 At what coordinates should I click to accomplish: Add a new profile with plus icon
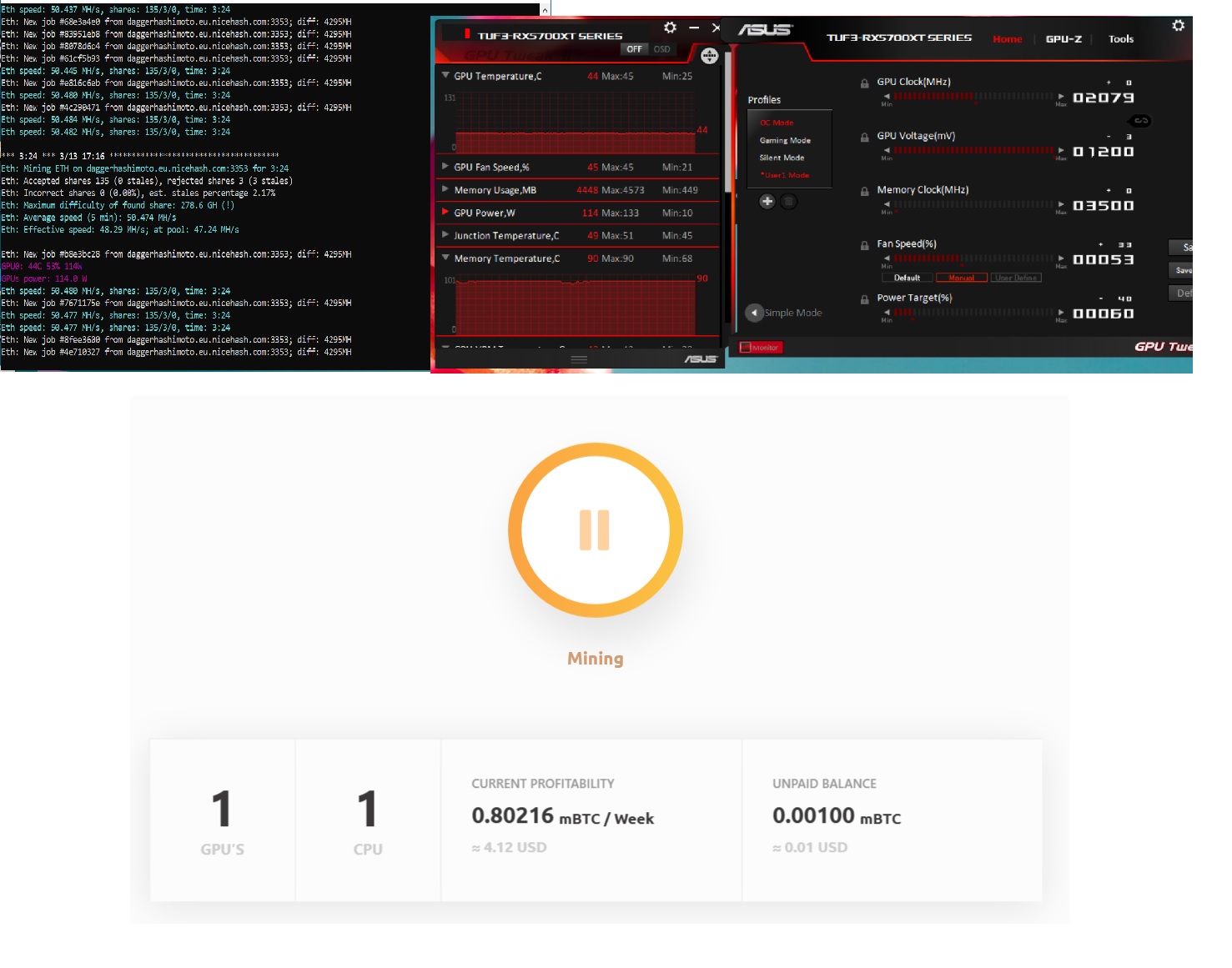point(767,201)
